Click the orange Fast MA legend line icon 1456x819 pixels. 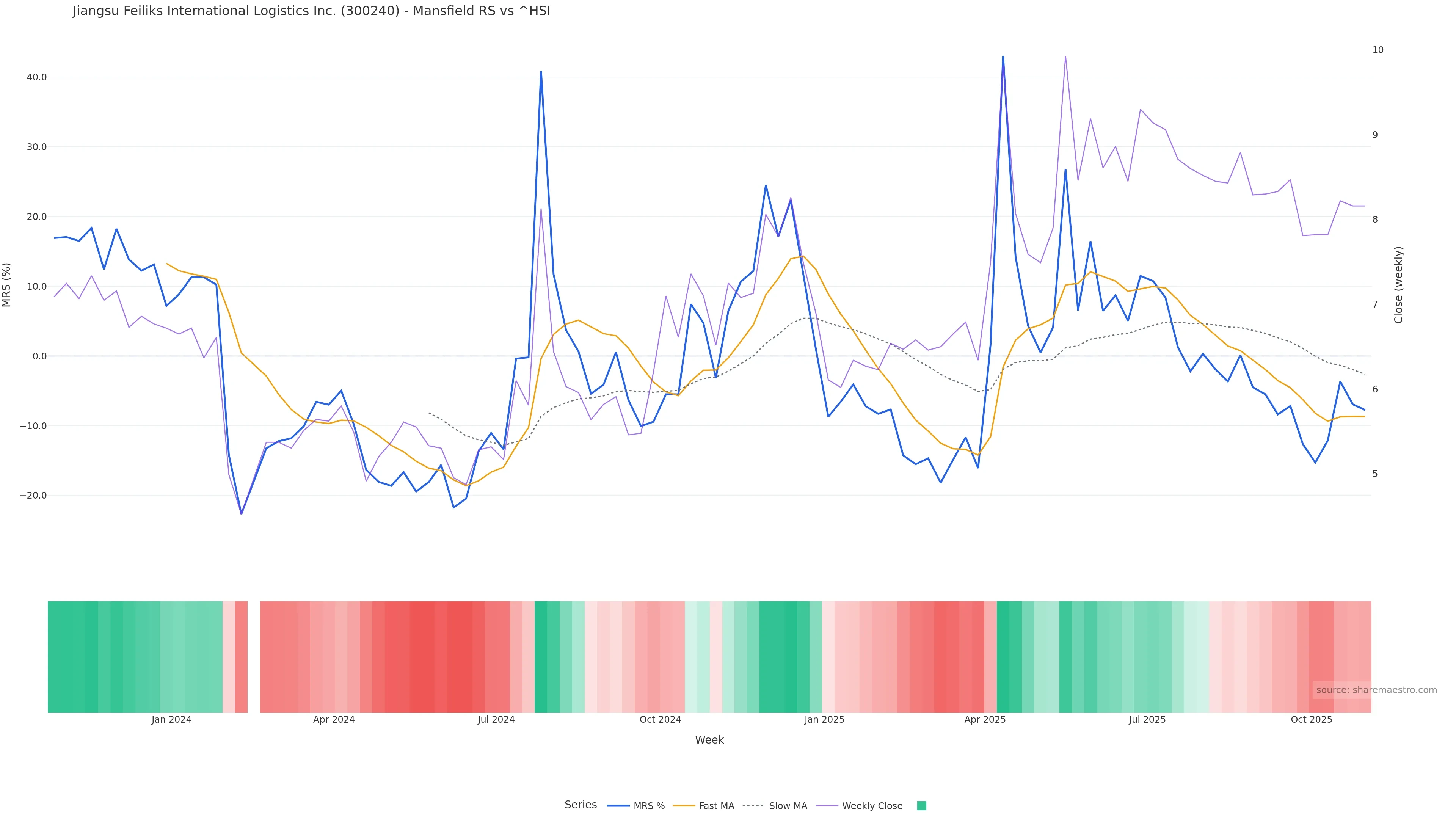[684, 806]
